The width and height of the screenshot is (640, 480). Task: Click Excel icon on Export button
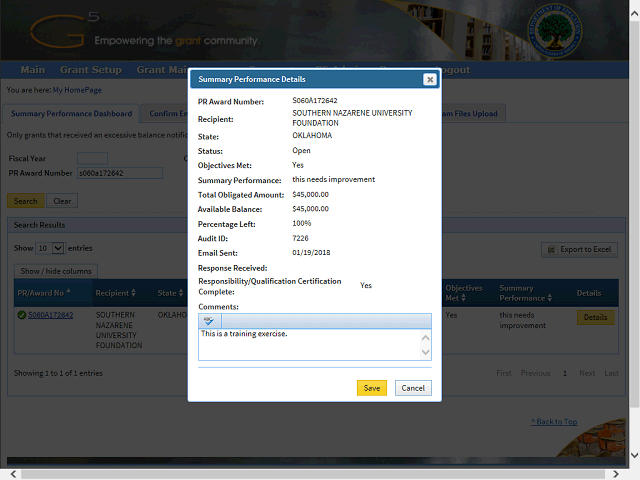click(x=551, y=250)
